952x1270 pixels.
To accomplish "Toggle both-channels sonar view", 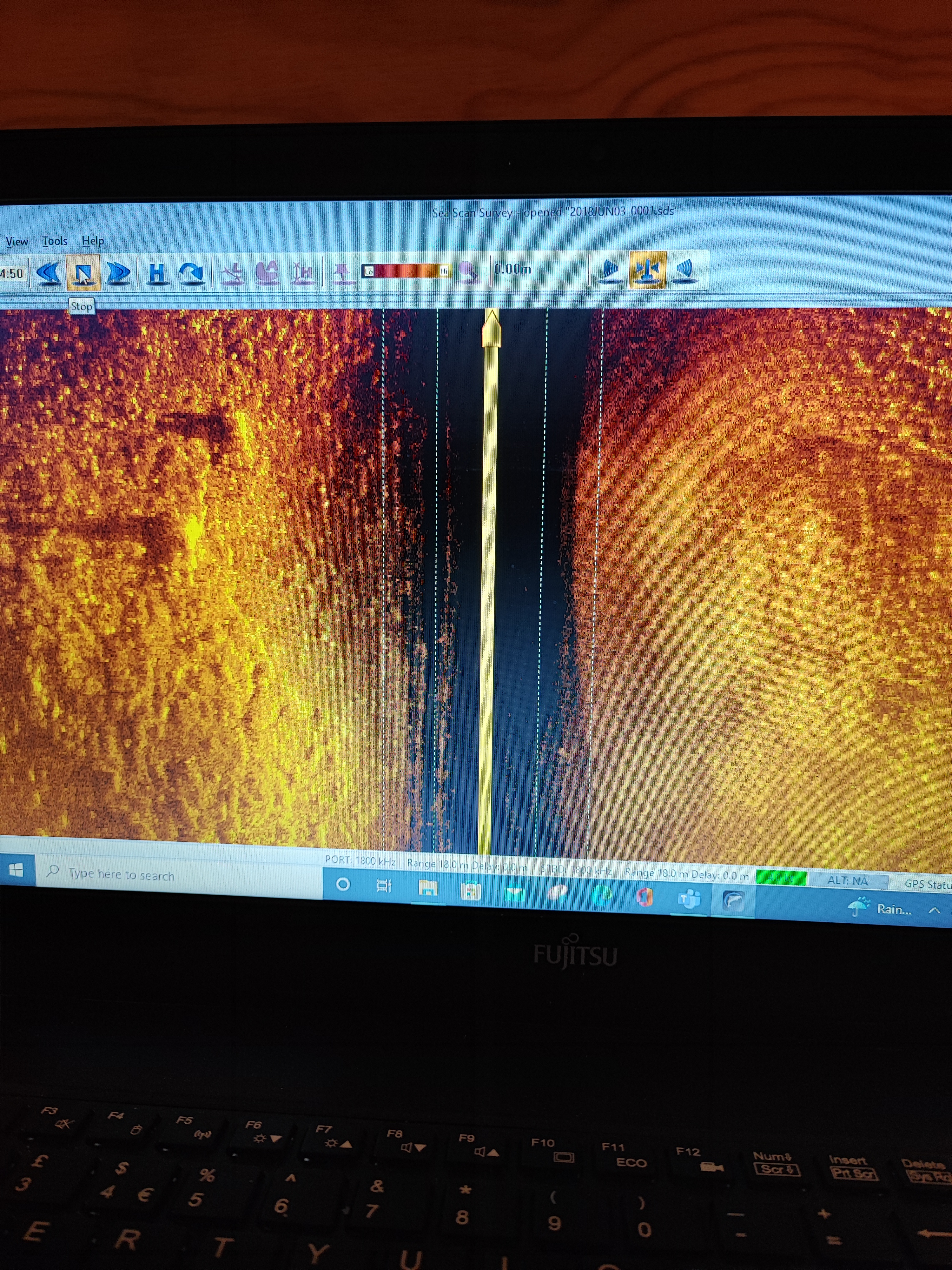I will coord(647,269).
